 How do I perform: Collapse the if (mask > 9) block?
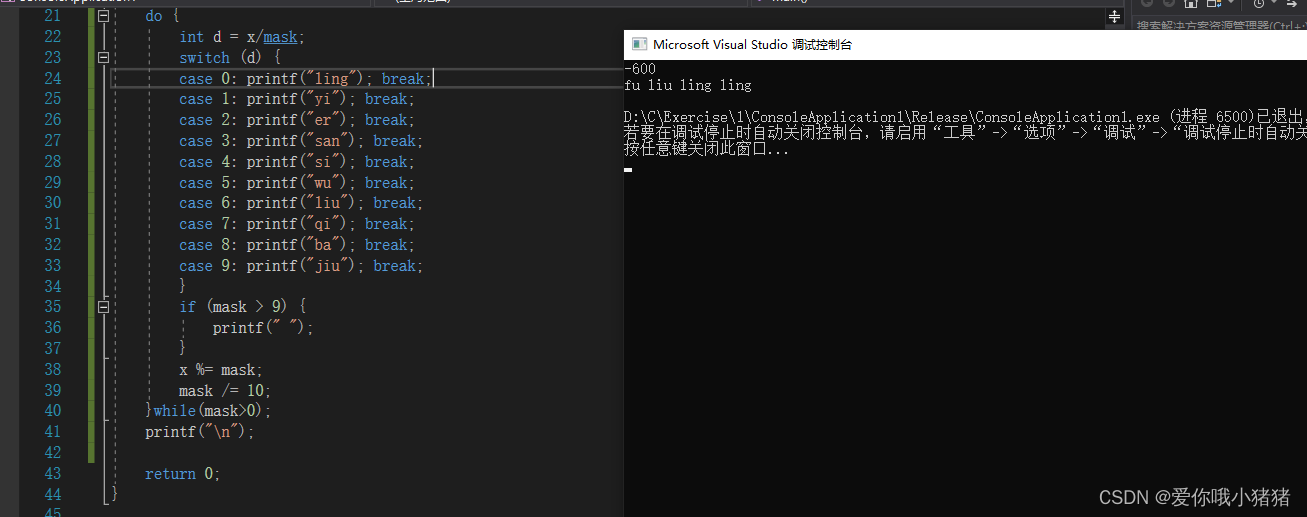tap(103, 308)
